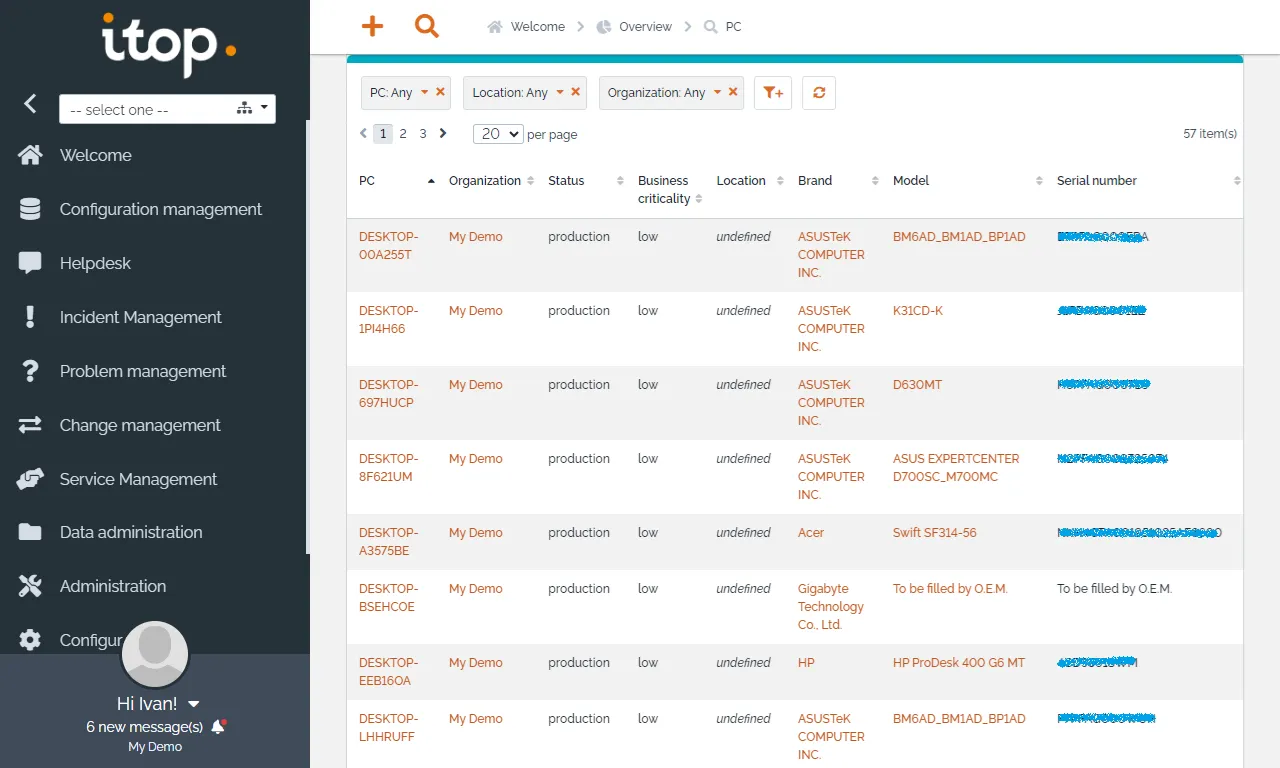Open the Incident Management menu

[141, 317]
